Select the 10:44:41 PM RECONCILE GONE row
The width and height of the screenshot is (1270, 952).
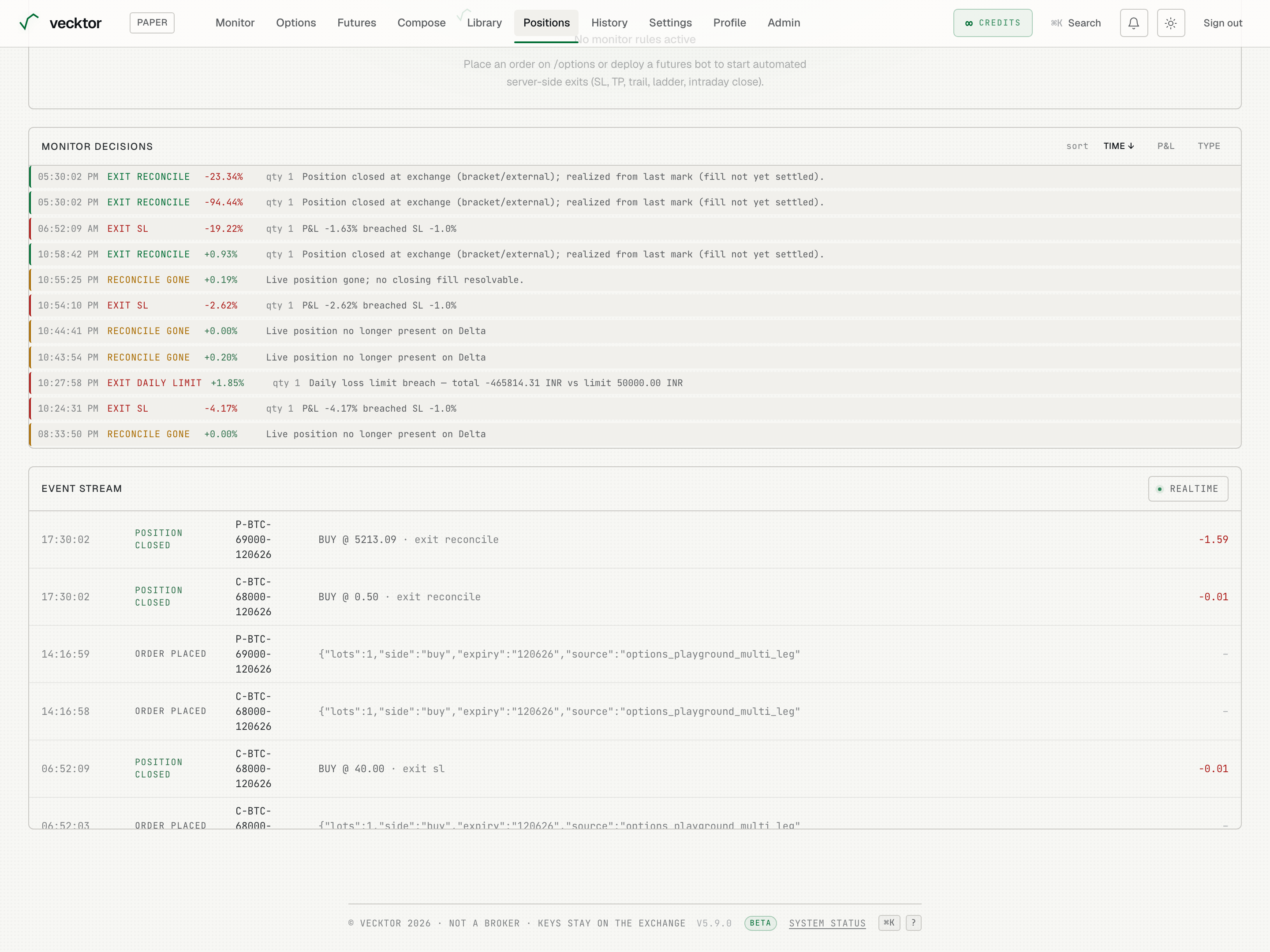coord(635,331)
